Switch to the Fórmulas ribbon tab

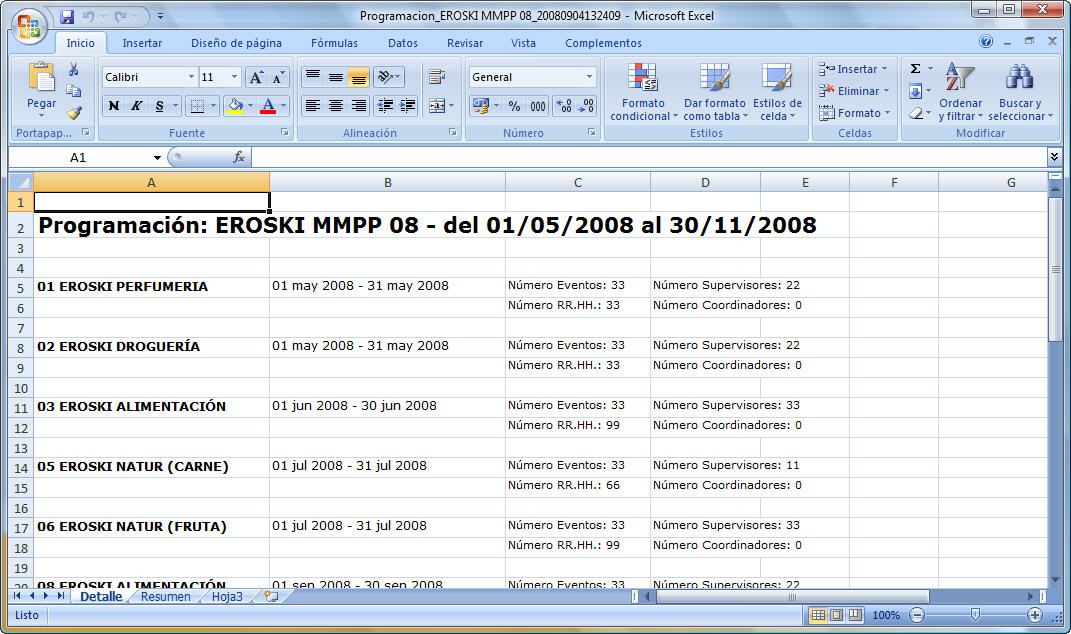tap(334, 43)
